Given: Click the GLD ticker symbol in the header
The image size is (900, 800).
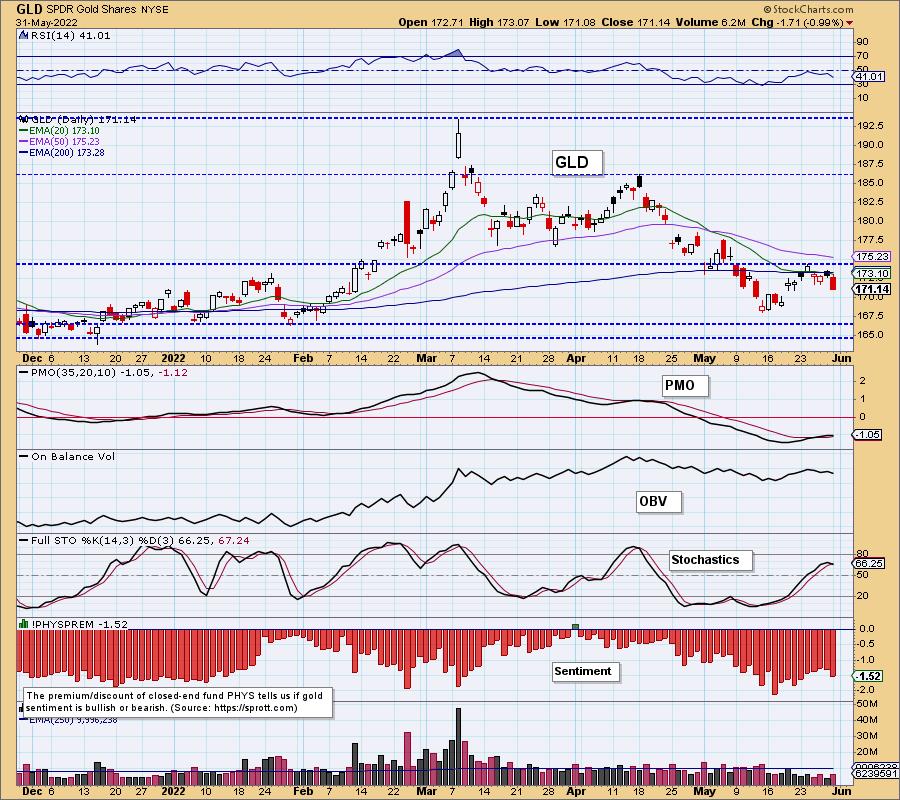Looking at the screenshot, I should pyautogui.click(x=30, y=9).
